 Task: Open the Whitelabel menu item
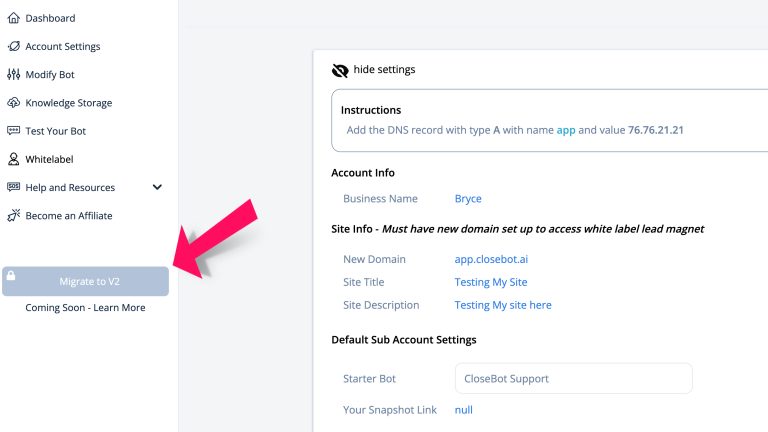click(x=49, y=159)
